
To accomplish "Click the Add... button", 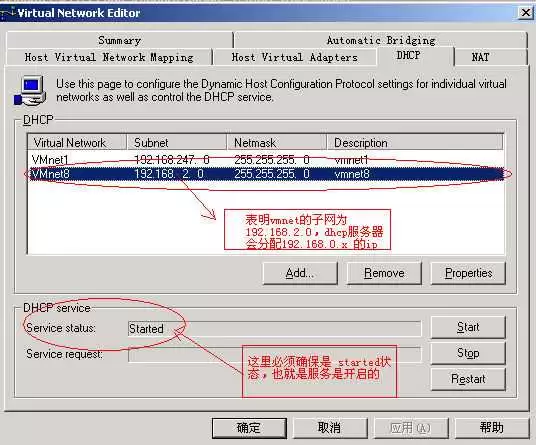I will tap(300, 273).
